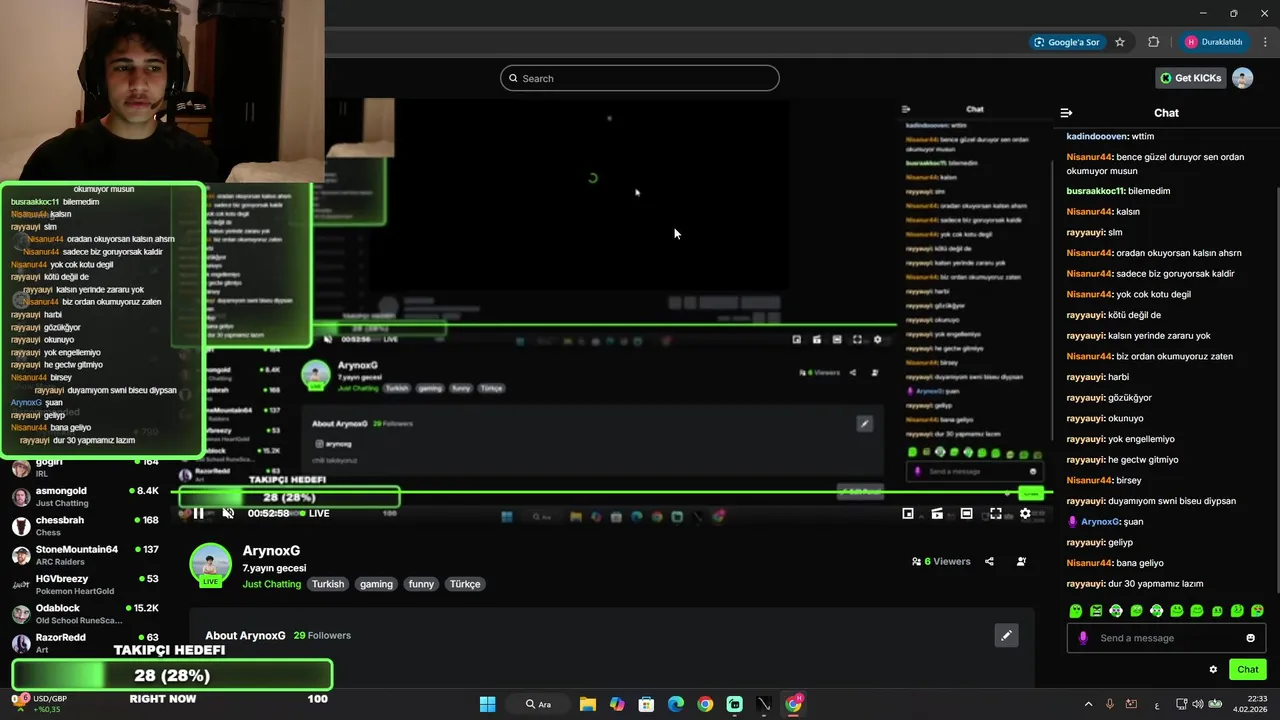Image resolution: width=1280 pixels, height=720 pixels.
Task: Click ArynoxG channel avatar
Action: 211,564
